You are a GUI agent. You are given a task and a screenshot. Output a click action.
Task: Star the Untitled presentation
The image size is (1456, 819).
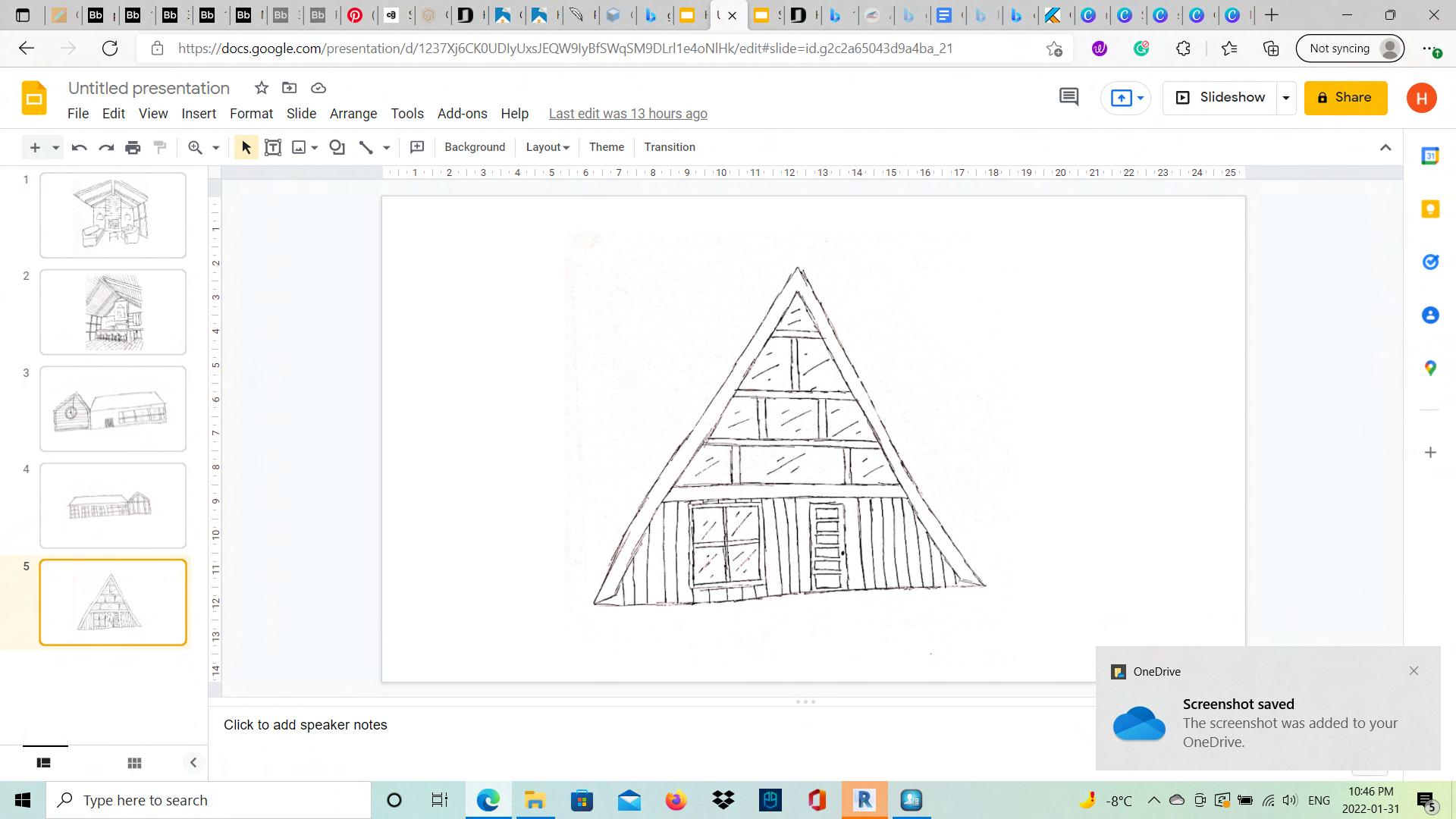coord(262,88)
